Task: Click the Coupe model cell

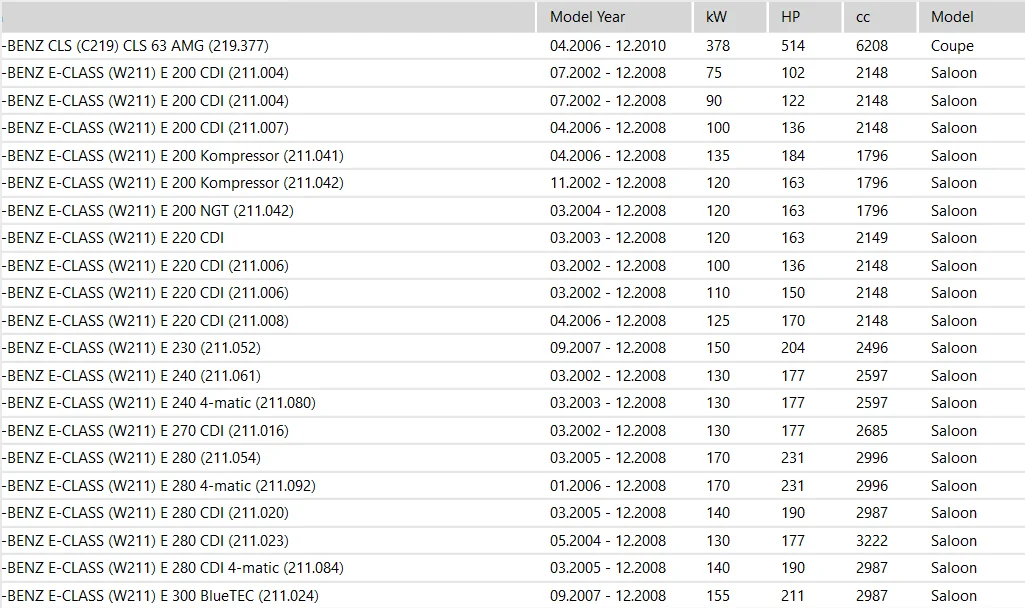Action: coord(952,46)
